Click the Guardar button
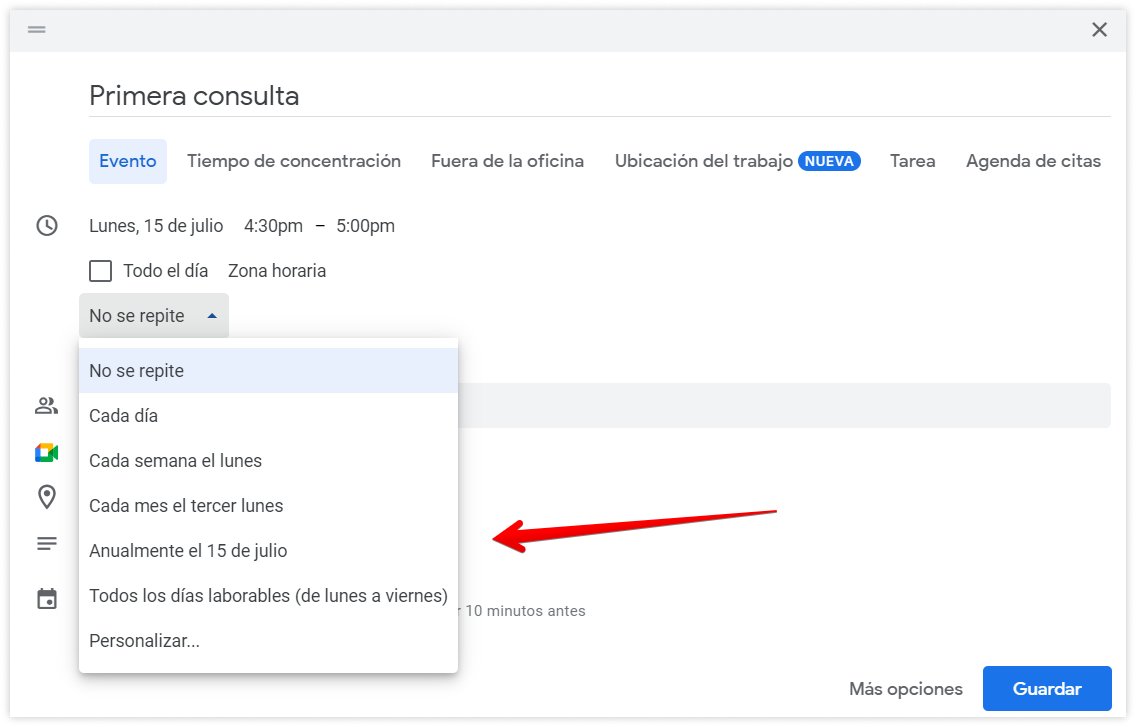Image resolution: width=1136 pixels, height=727 pixels. point(1047,689)
